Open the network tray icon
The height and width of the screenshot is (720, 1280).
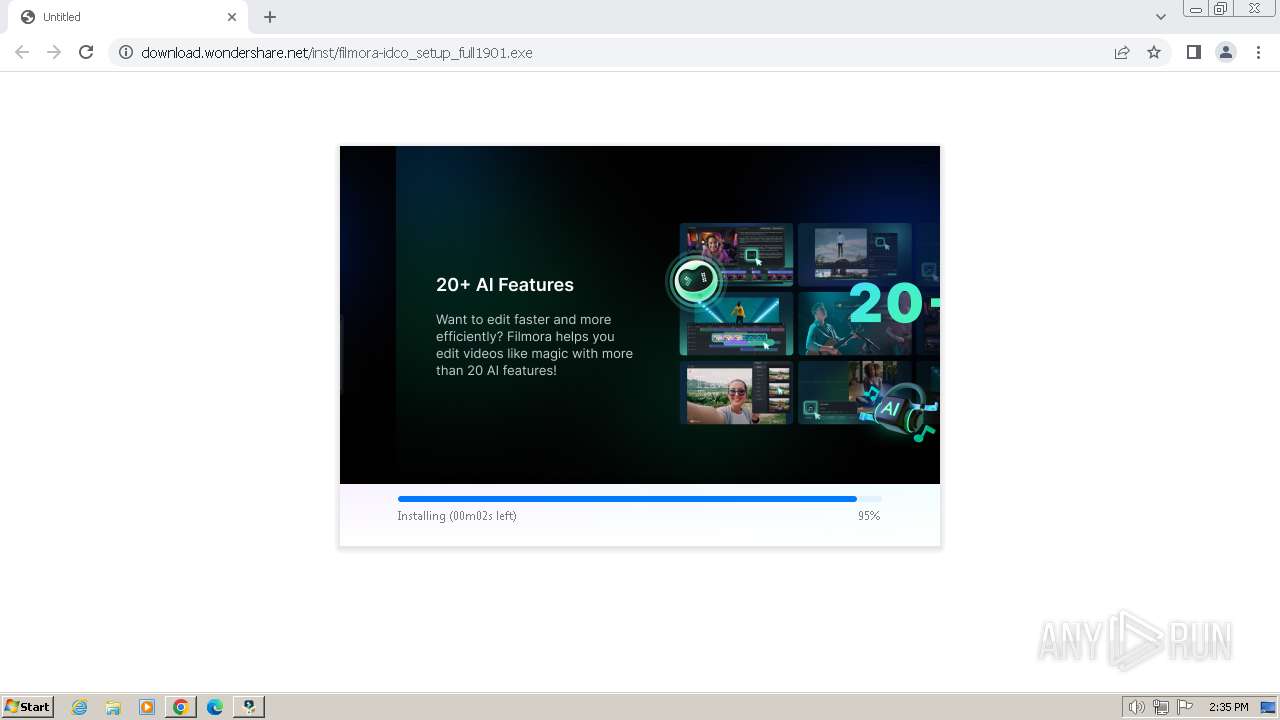pos(1161,707)
